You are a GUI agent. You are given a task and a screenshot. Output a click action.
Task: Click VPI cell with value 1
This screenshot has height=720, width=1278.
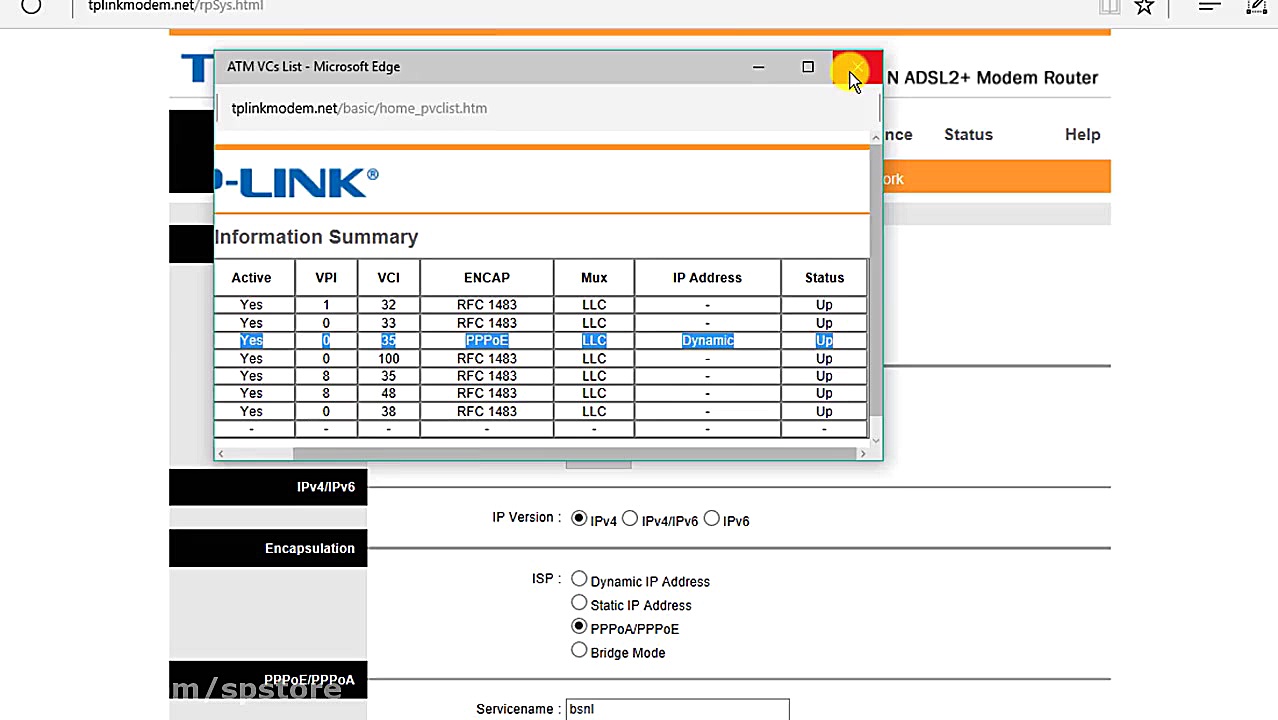pyautogui.click(x=326, y=305)
